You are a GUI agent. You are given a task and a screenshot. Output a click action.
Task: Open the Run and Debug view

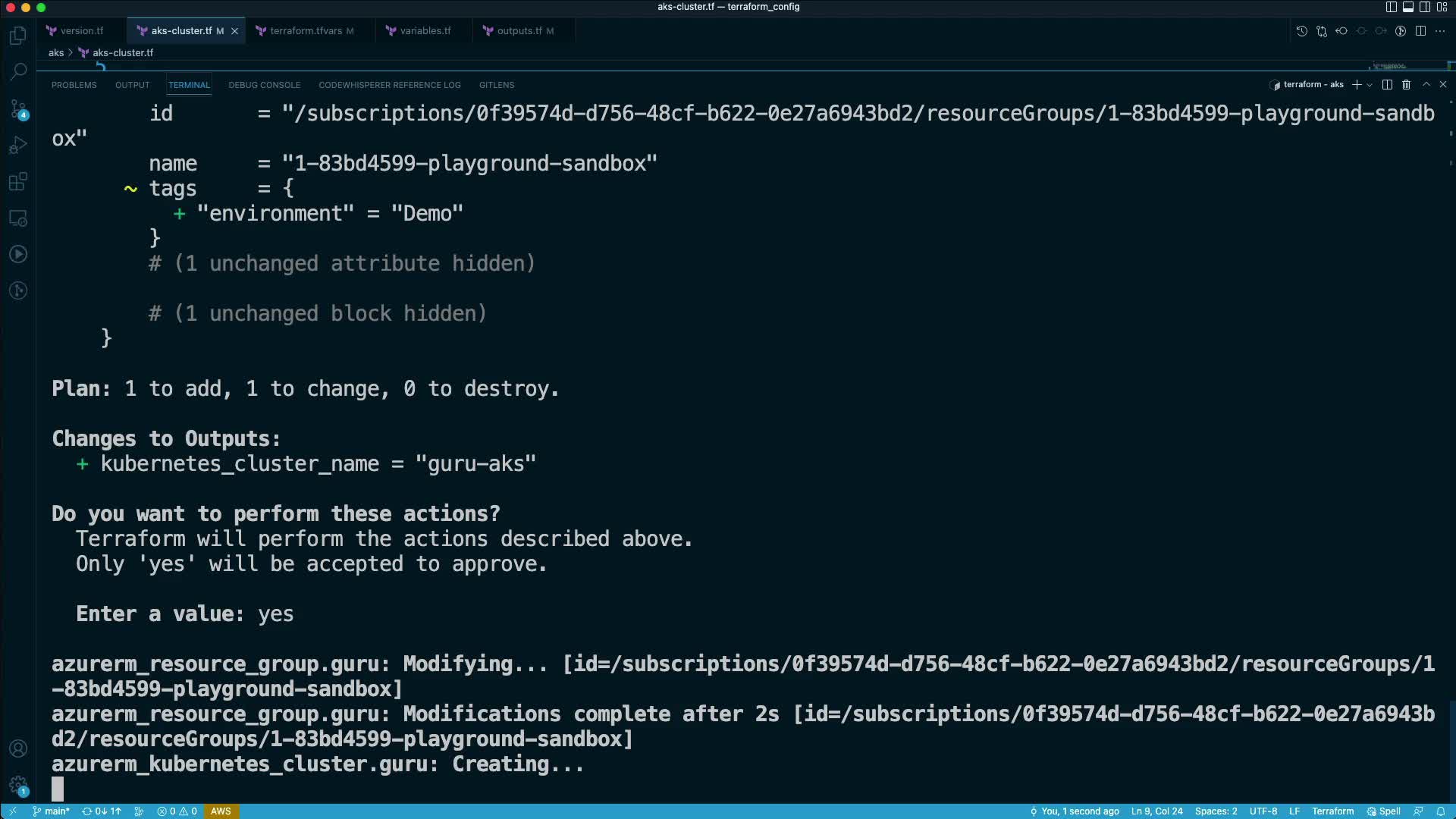(x=18, y=145)
